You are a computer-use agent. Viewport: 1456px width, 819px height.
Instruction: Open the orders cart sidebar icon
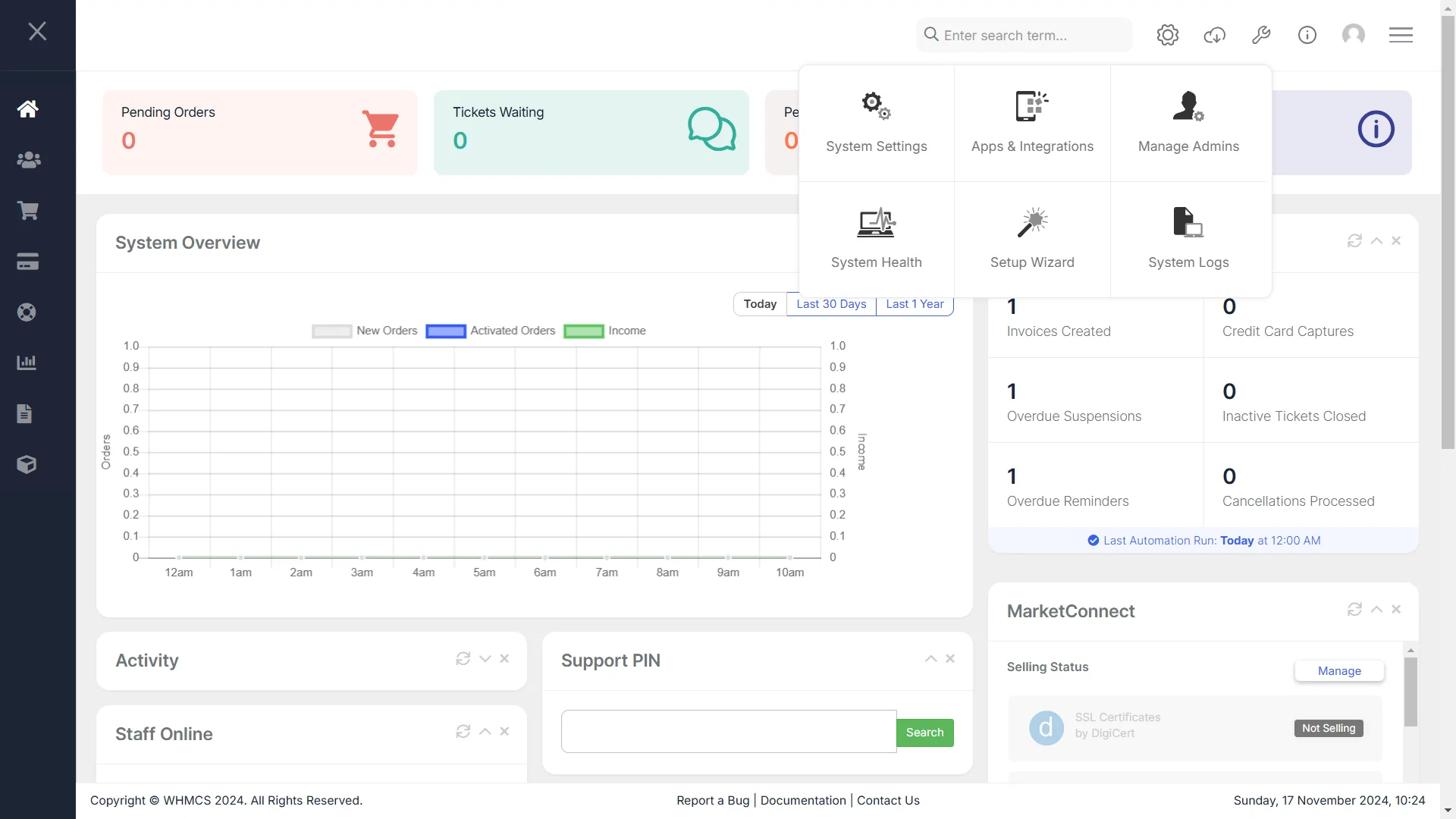click(28, 211)
